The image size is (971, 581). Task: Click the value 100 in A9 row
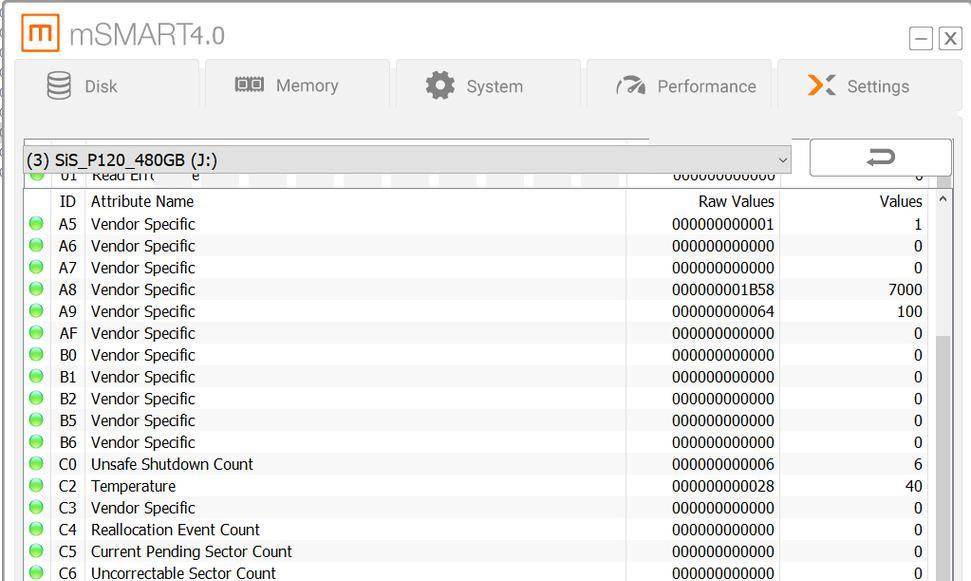click(910, 312)
